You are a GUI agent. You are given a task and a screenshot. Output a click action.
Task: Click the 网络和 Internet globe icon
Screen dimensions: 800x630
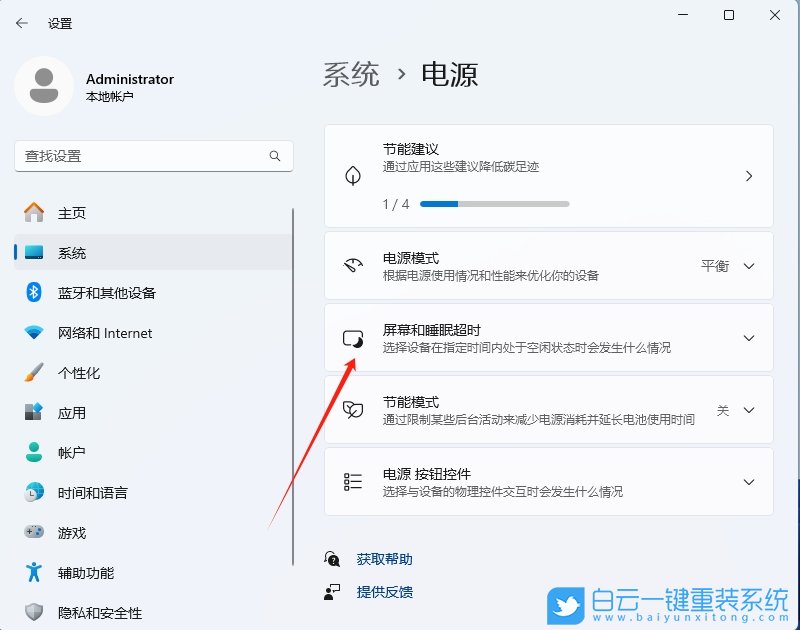(x=35, y=332)
